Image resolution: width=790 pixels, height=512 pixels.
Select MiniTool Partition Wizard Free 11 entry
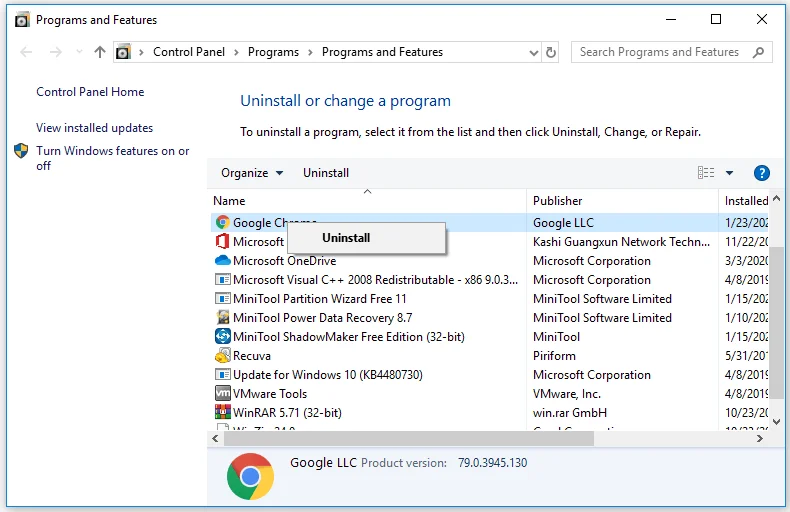[x=319, y=299]
